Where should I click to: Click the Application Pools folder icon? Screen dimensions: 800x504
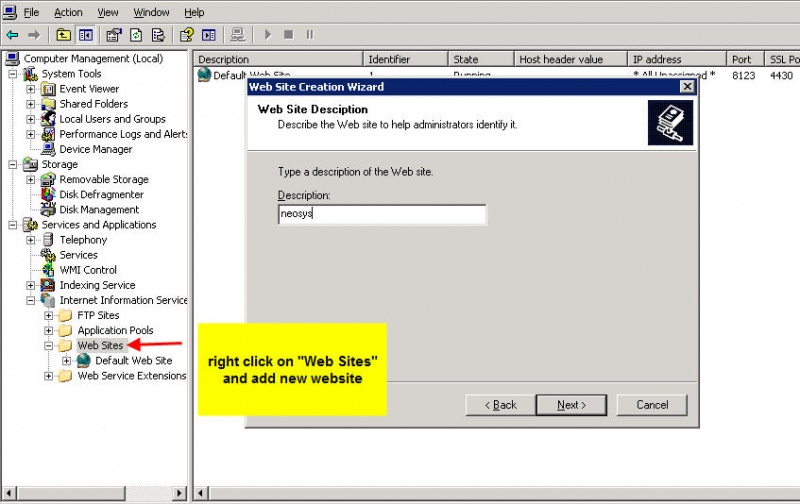pos(65,331)
